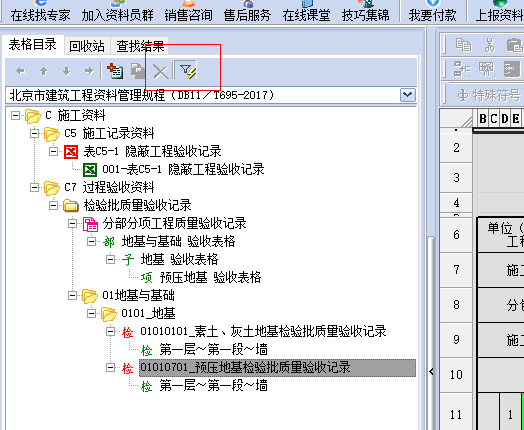Image resolution: width=524 pixels, height=430 pixels.
Task: Select 预压地基 验收表格 tree item
Action: click(210, 277)
